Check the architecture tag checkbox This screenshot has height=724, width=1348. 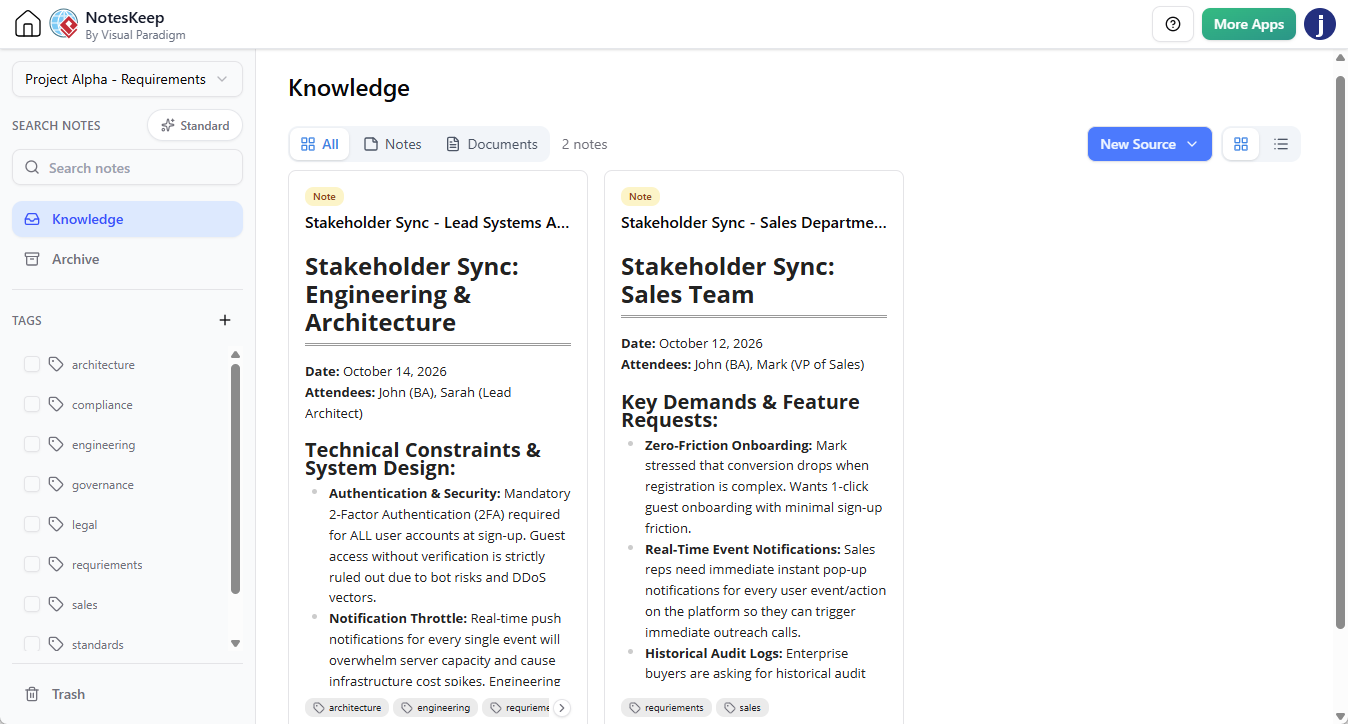(32, 365)
